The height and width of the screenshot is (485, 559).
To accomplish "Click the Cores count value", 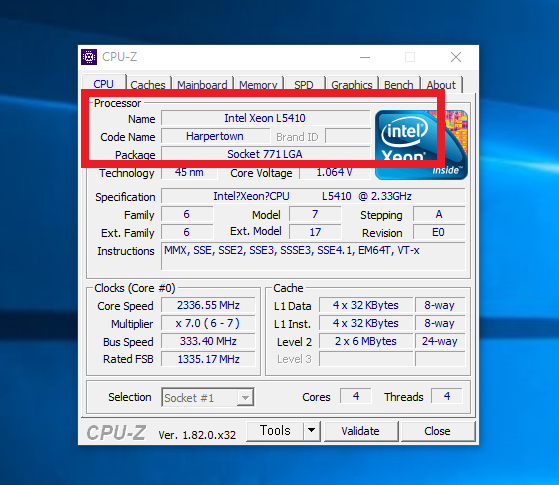I will (356, 396).
